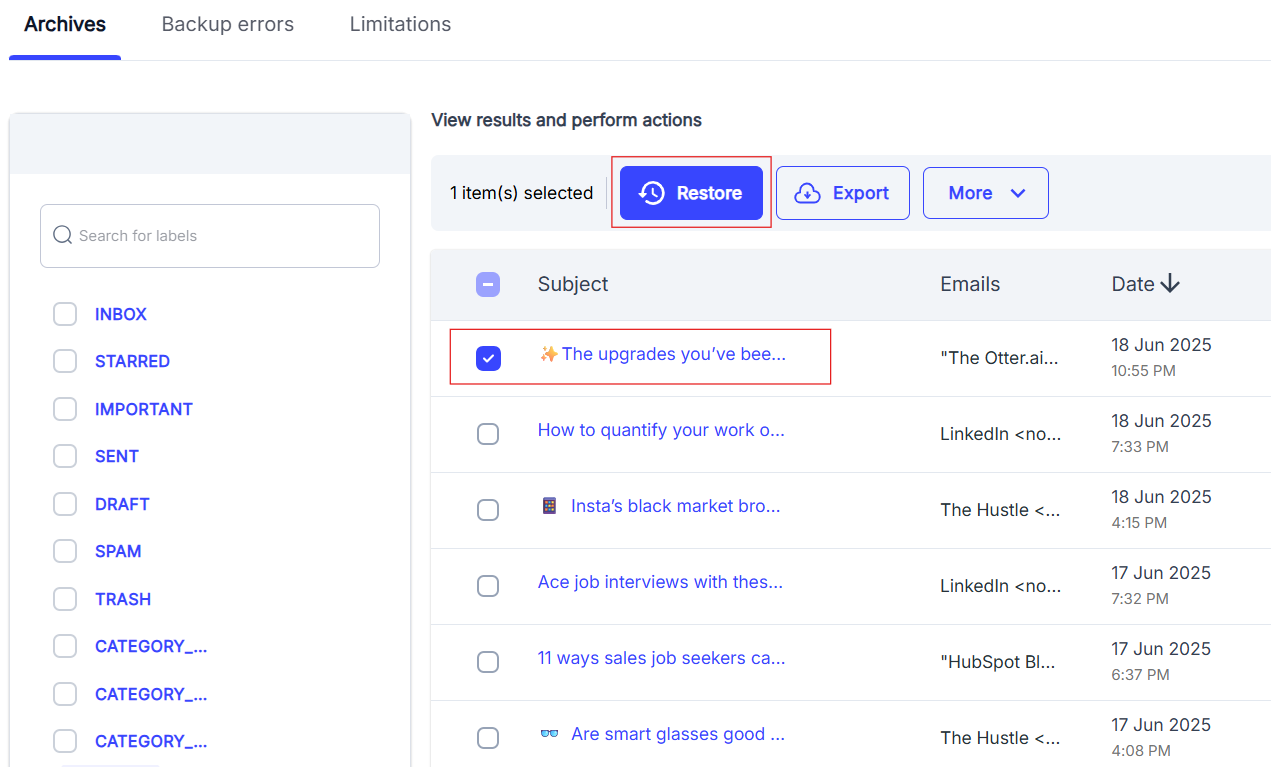This screenshot has height=767, width=1271.
Task: Open 'Ace job interviews with thes...' email
Action: coord(660,582)
